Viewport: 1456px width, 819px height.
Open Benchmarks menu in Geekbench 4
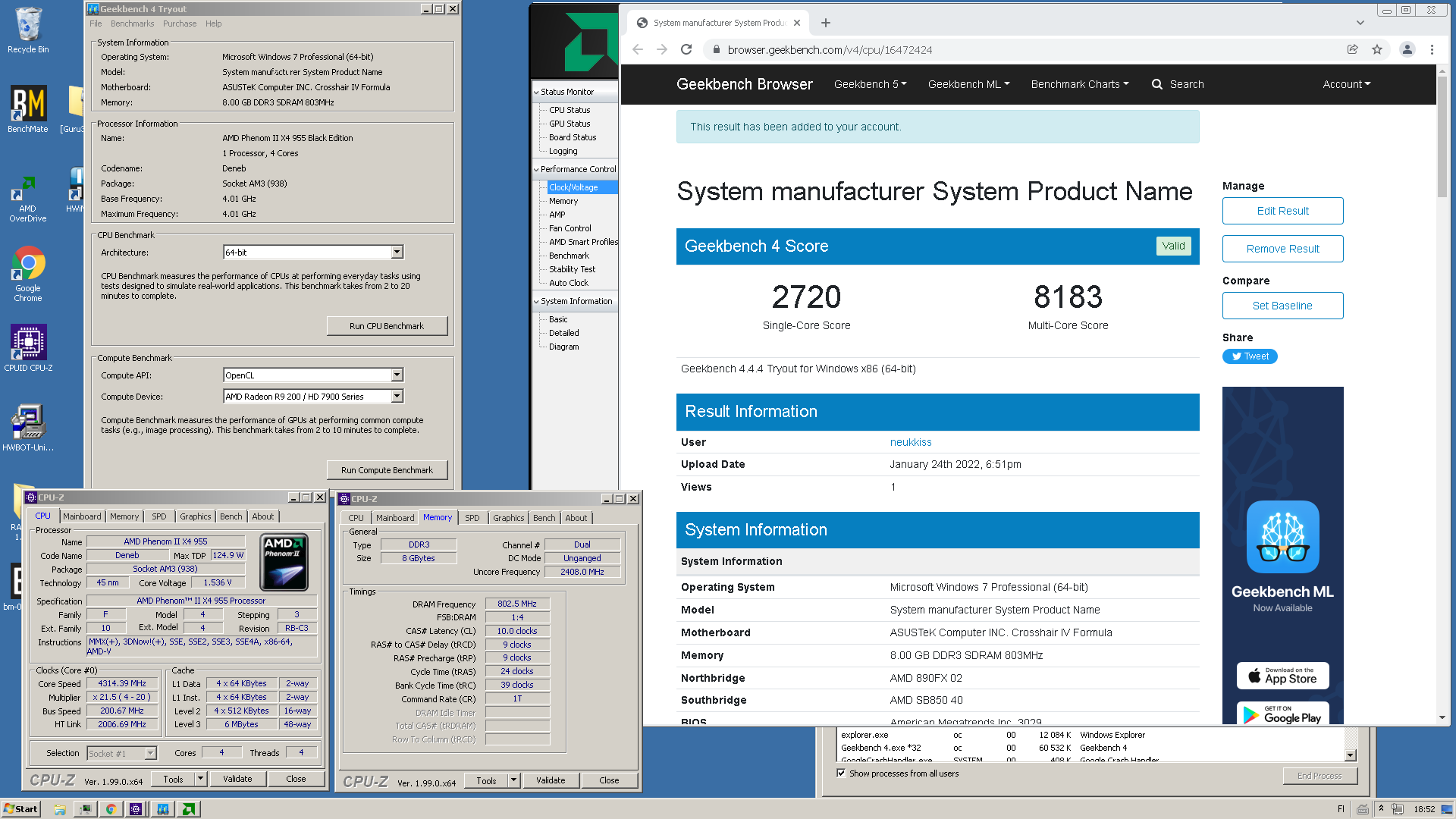click(x=132, y=24)
